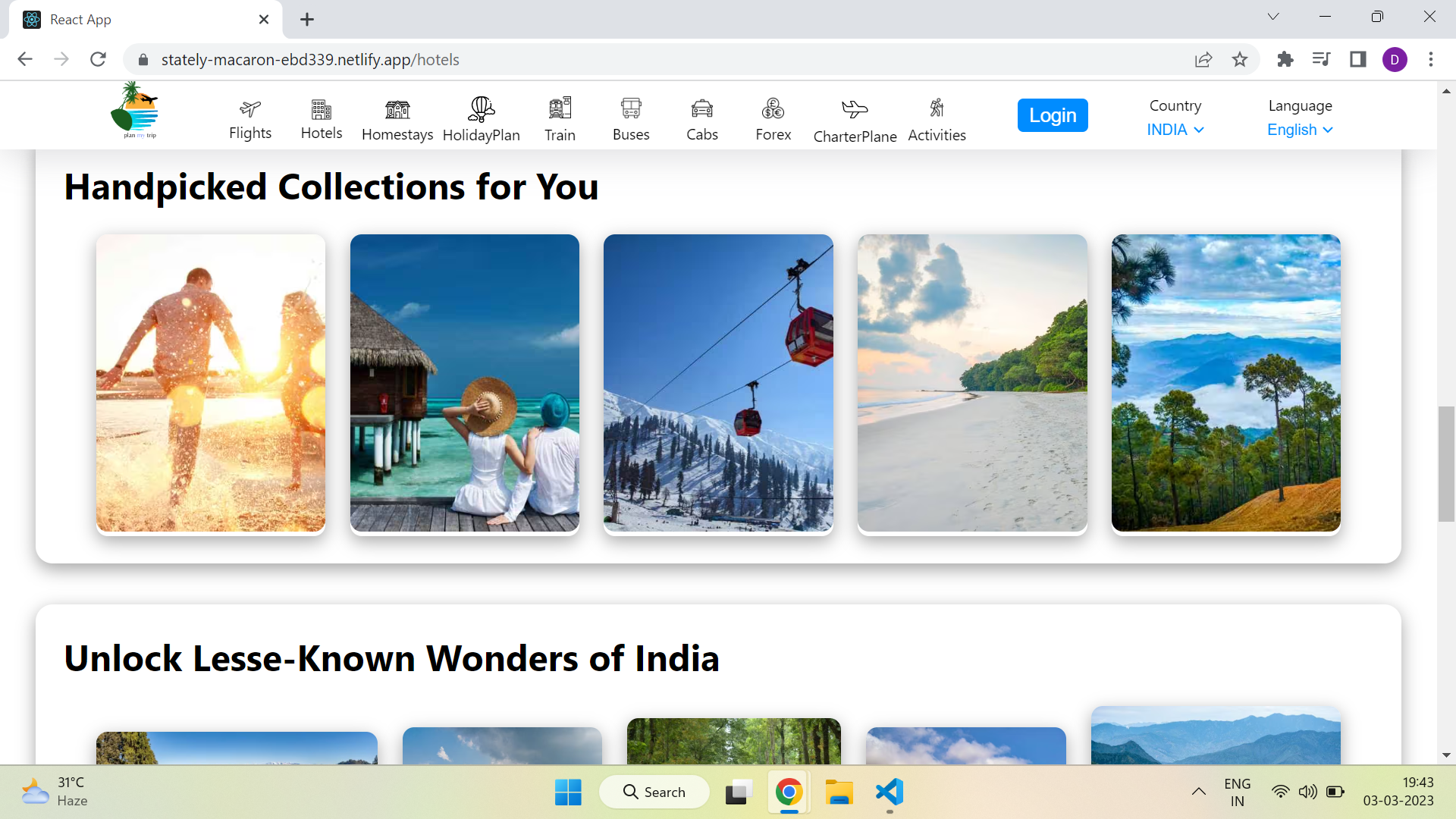Image resolution: width=1456 pixels, height=819 pixels.
Task: Bookmark the page with the star icon
Action: (x=1240, y=59)
